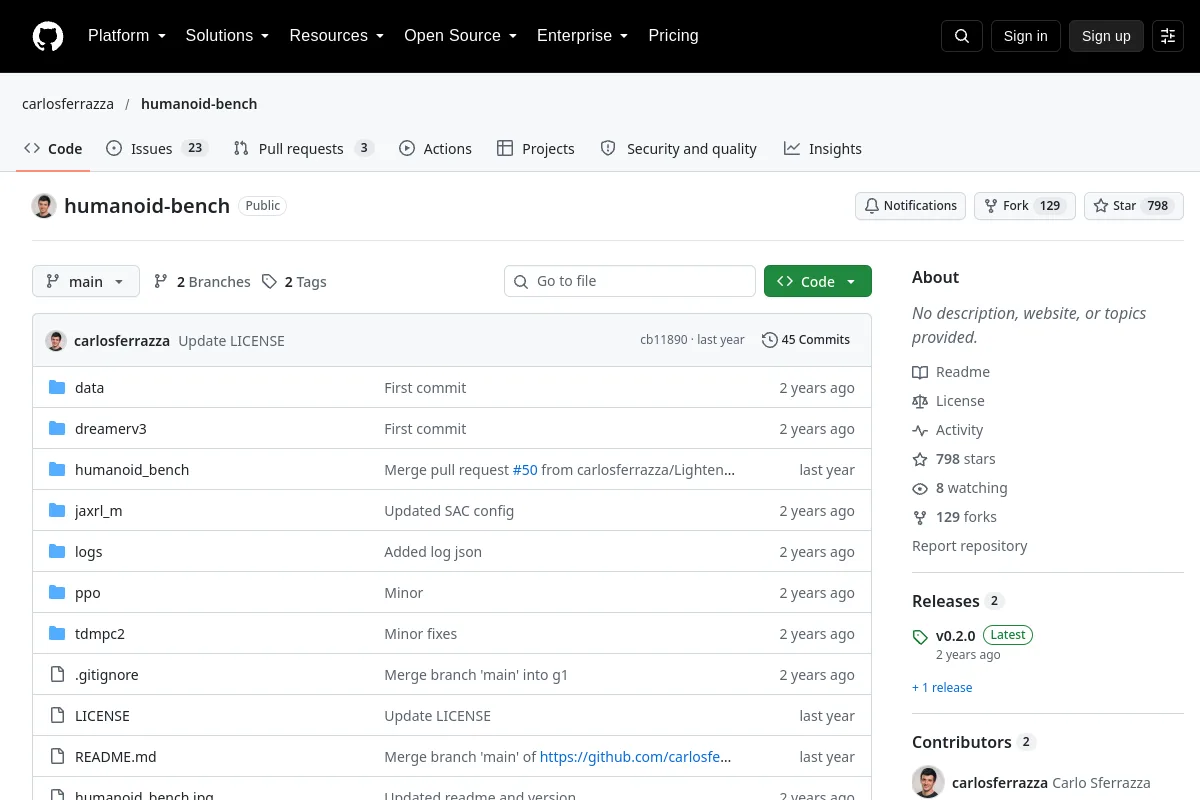Click the tag icon next to v0.2.0
This screenshot has width=1200, height=800.
[920, 637]
